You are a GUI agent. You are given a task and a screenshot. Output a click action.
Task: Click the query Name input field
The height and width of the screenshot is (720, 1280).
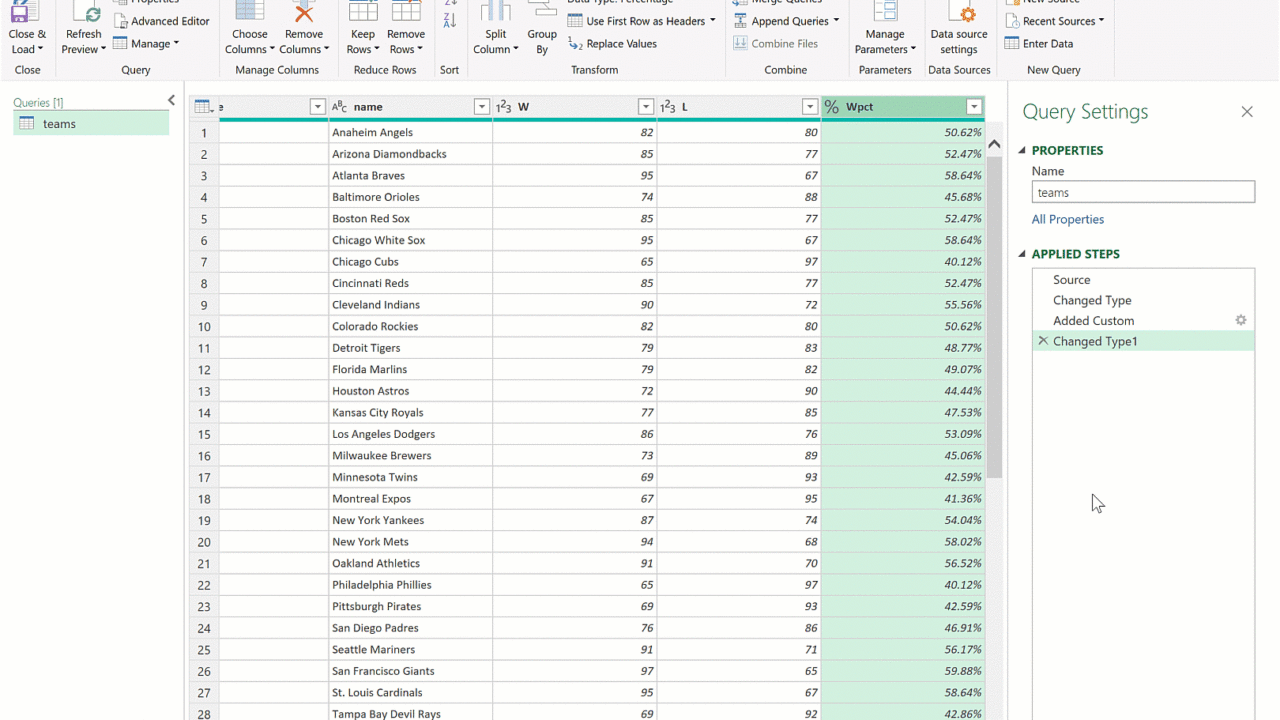click(1143, 193)
